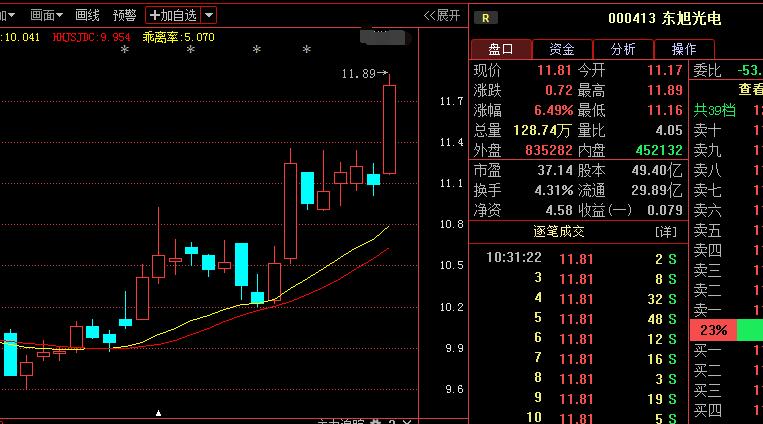Image resolution: width=763 pixels, height=424 pixels.
Task: Click the 现价 value 11.81
Action: 554,71
